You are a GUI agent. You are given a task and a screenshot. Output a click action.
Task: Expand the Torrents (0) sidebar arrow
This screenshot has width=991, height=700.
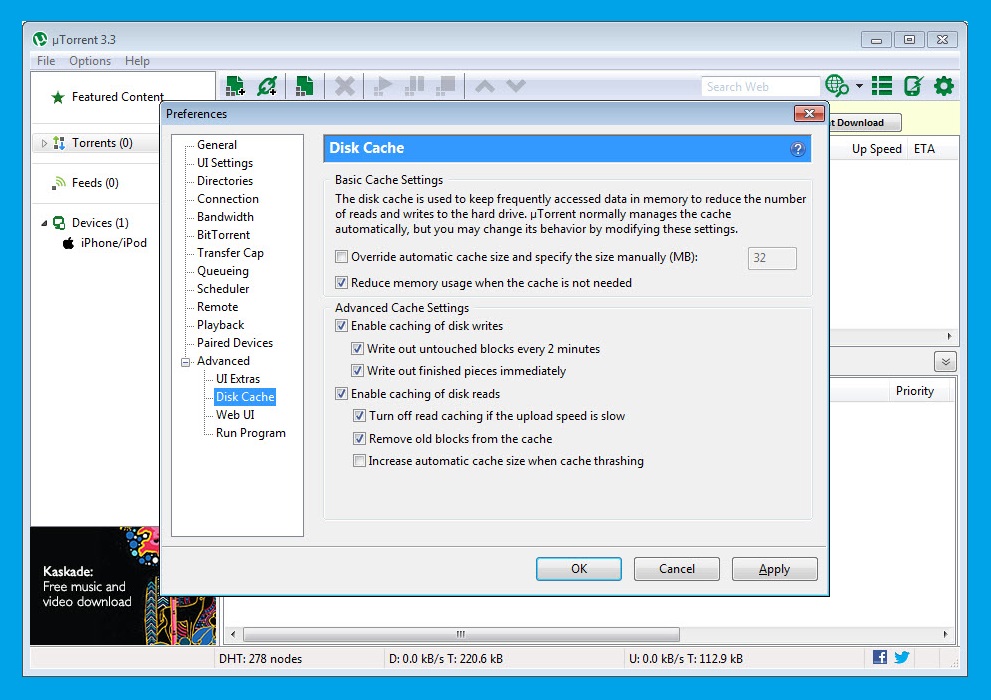44,143
